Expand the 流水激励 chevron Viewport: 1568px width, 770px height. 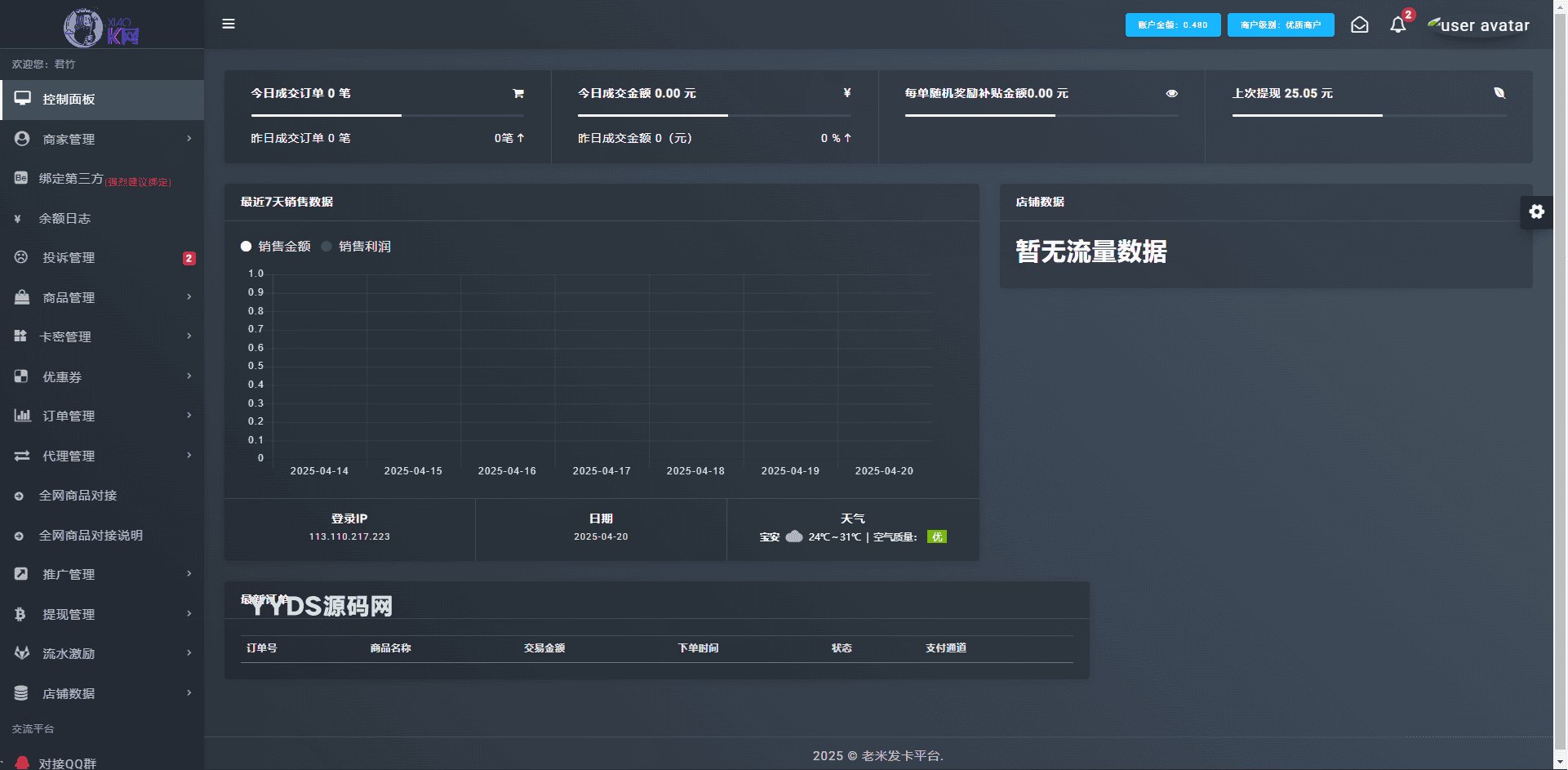tap(189, 652)
